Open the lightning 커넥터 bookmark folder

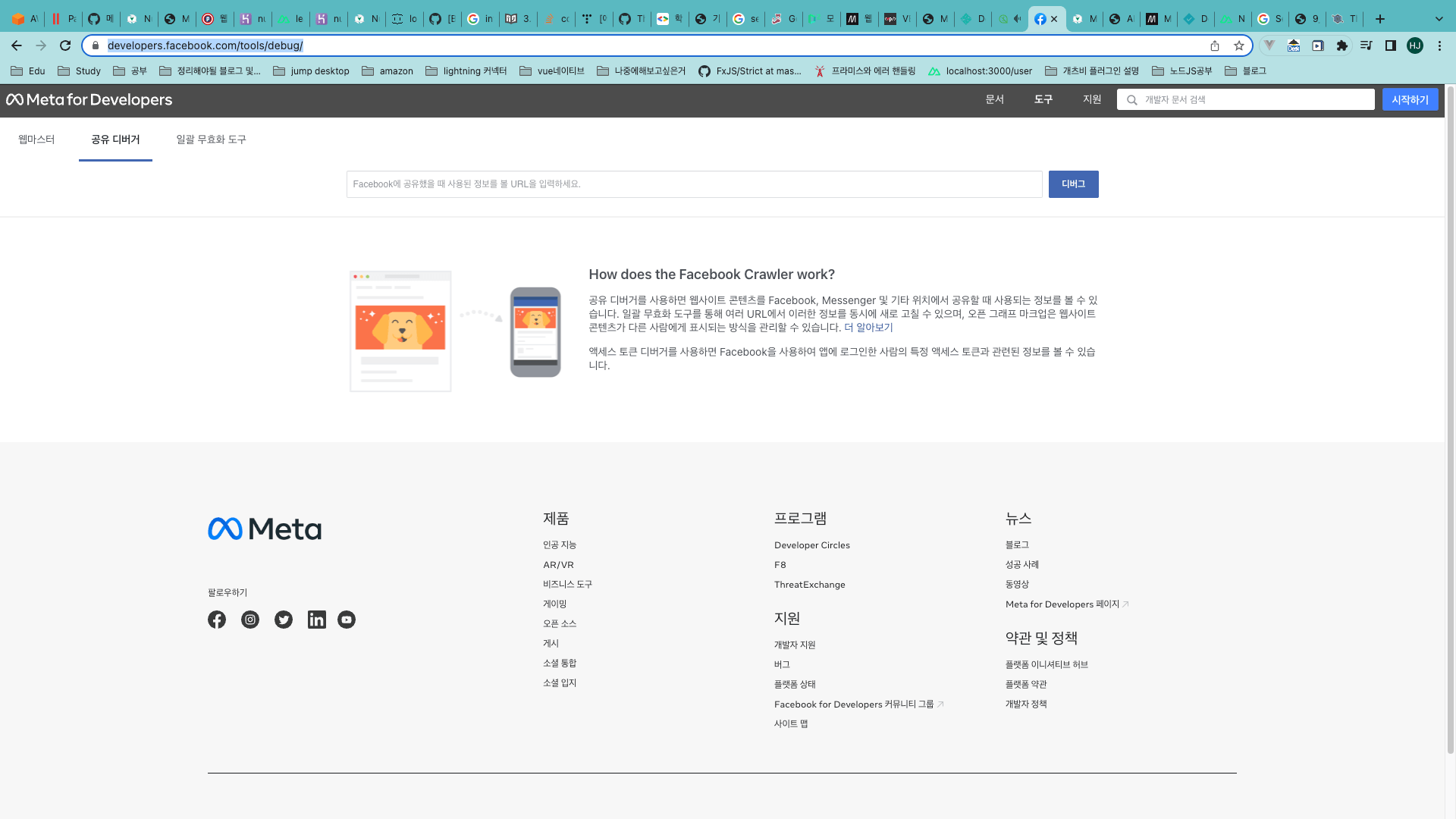click(466, 71)
